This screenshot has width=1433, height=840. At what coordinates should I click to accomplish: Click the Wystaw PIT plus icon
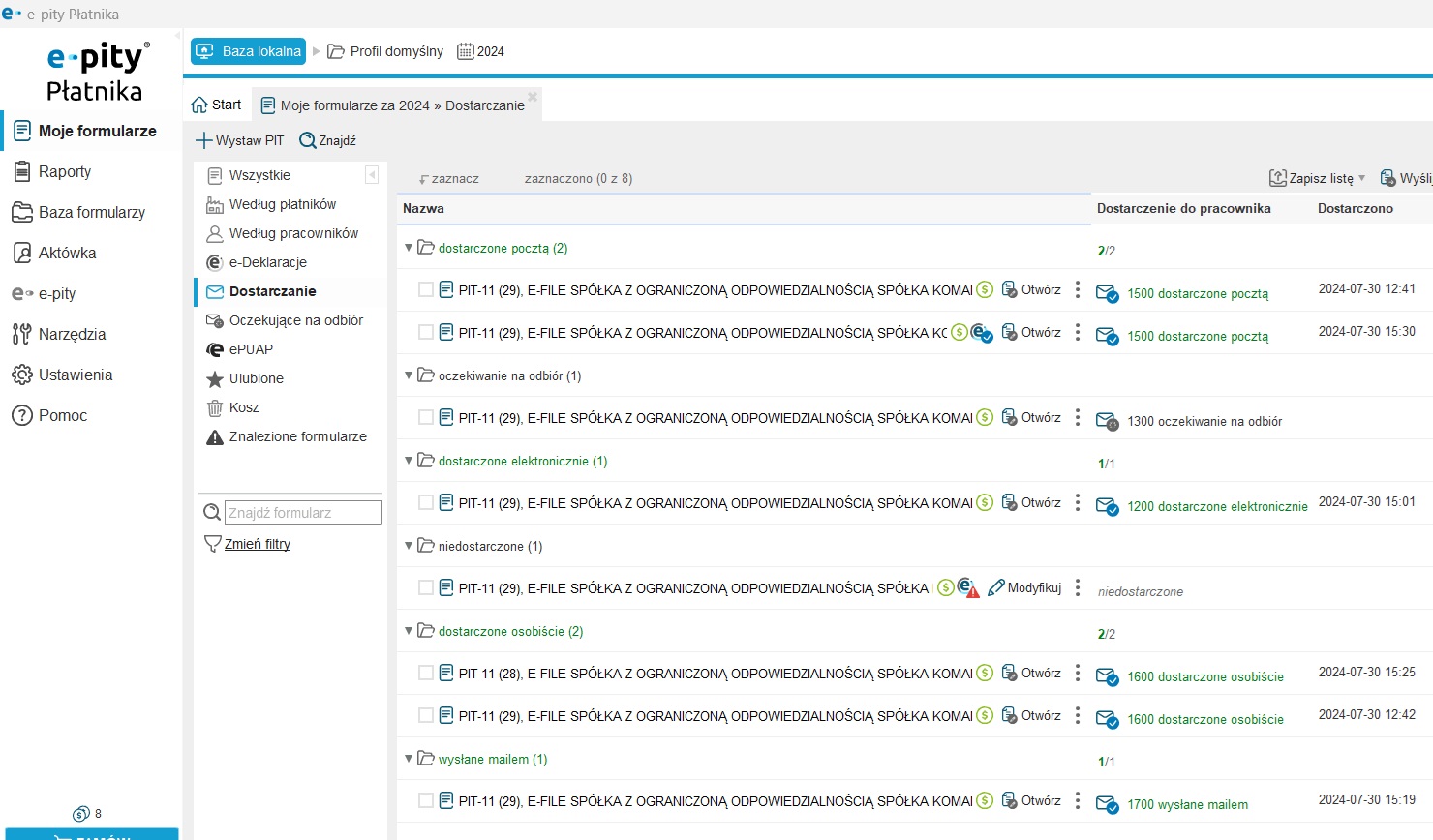click(x=203, y=141)
